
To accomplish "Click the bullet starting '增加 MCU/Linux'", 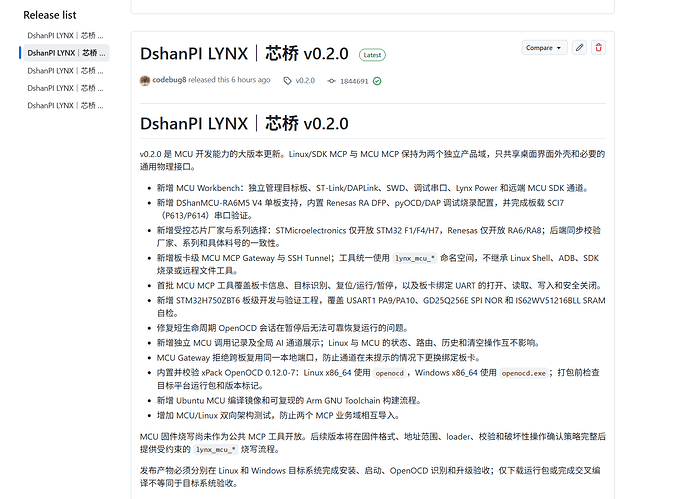I will pos(279,415).
